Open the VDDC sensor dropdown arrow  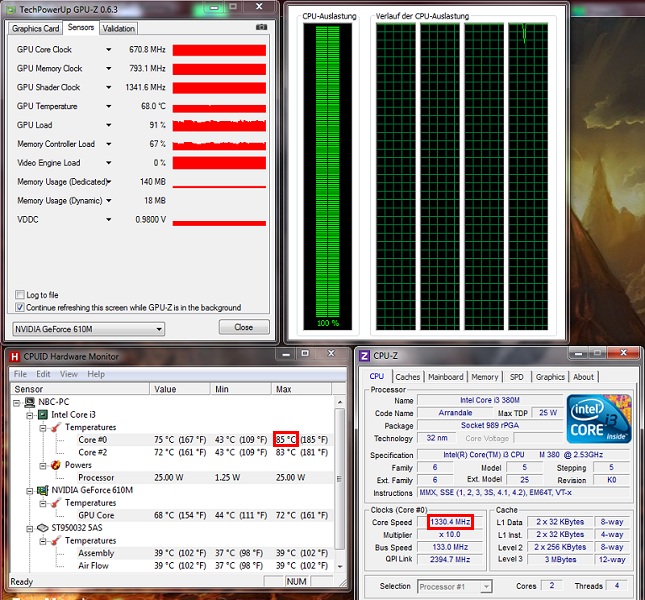click(x=109, y=220)
